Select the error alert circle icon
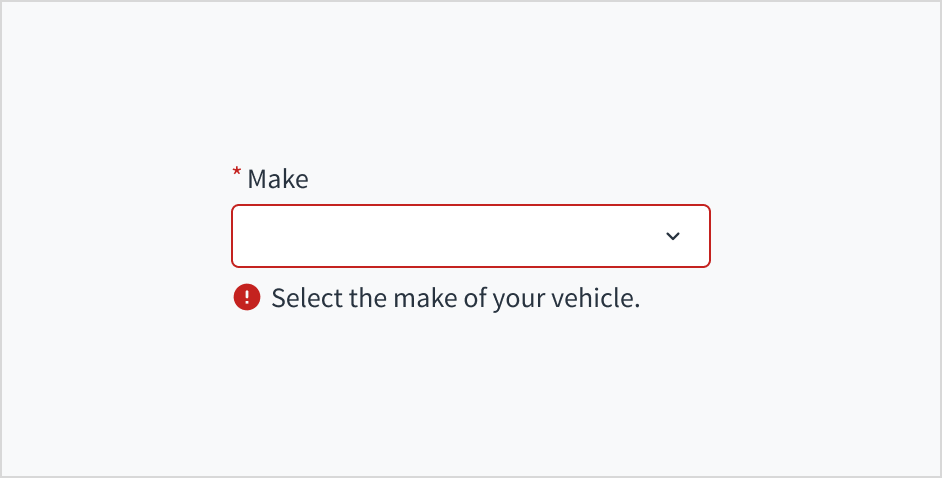Image resolution: width=942 pixels, height=478 pixels. pos(246,297)
